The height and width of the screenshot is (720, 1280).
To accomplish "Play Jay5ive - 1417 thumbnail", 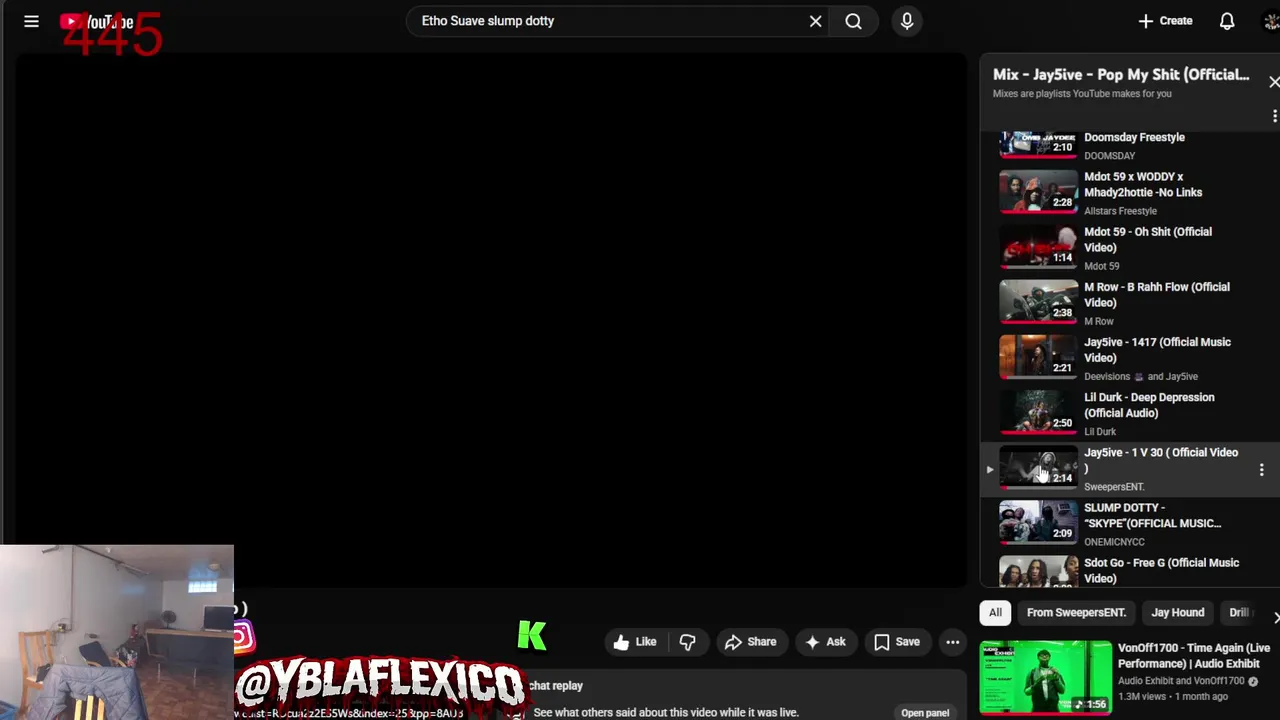I will (x=1038, y=356).
